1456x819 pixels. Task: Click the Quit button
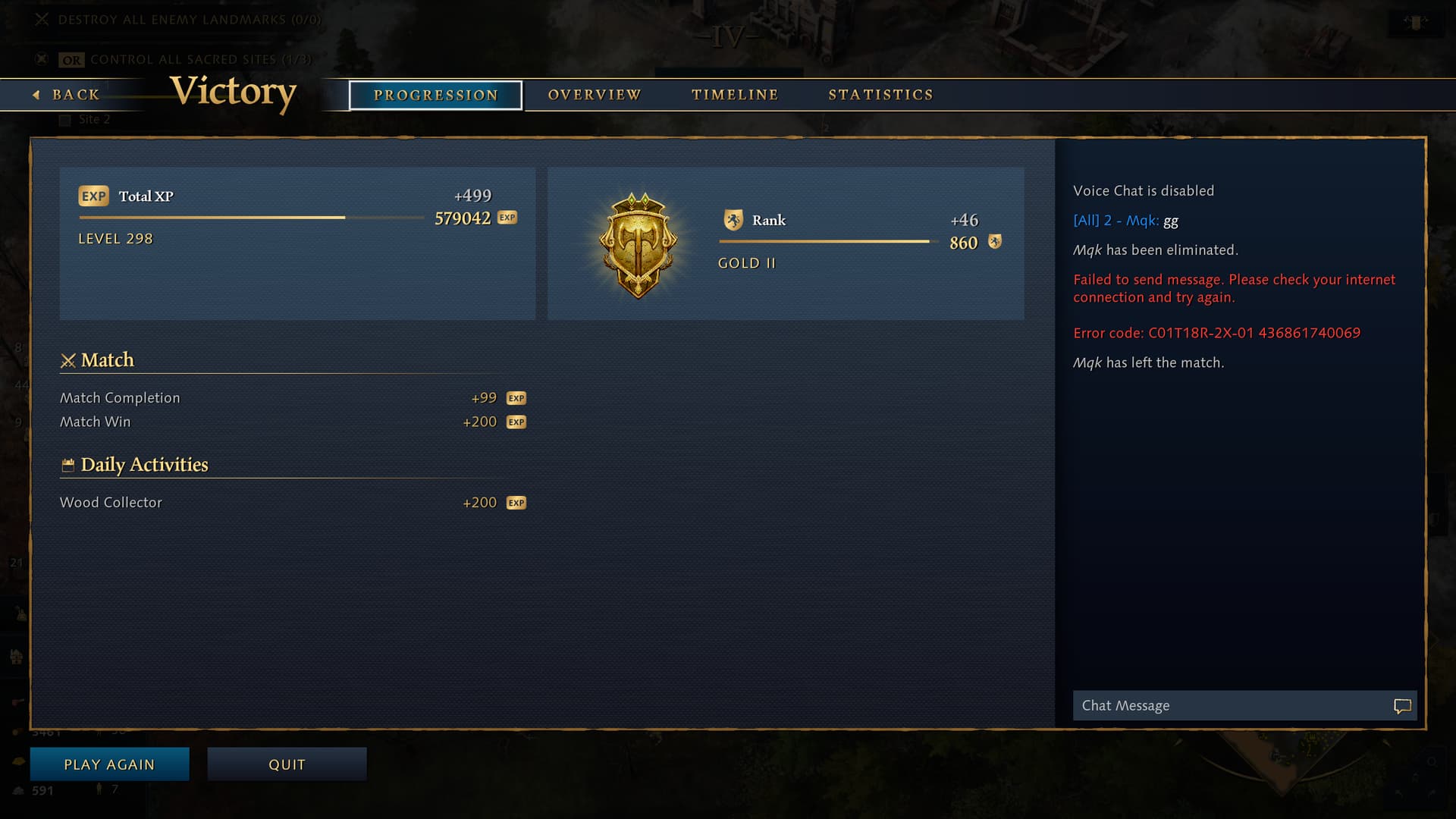point(287,764)
